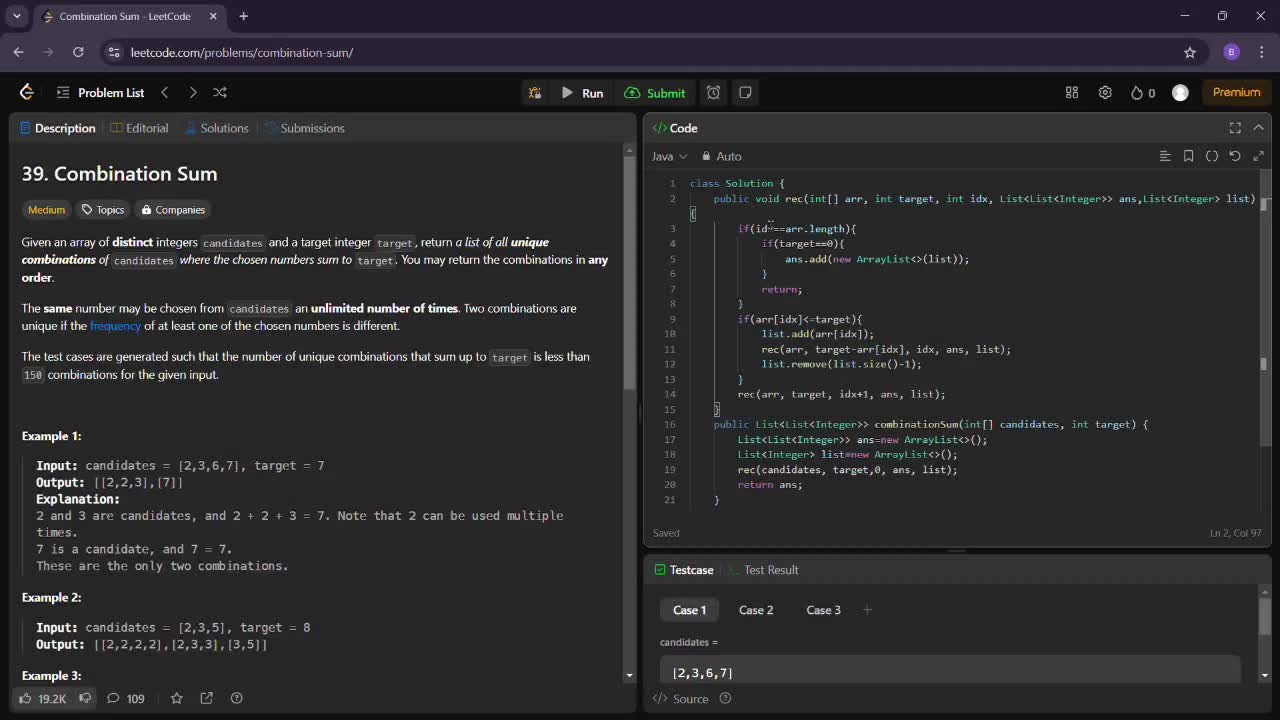
Task: Run the code
Action: 582,93
